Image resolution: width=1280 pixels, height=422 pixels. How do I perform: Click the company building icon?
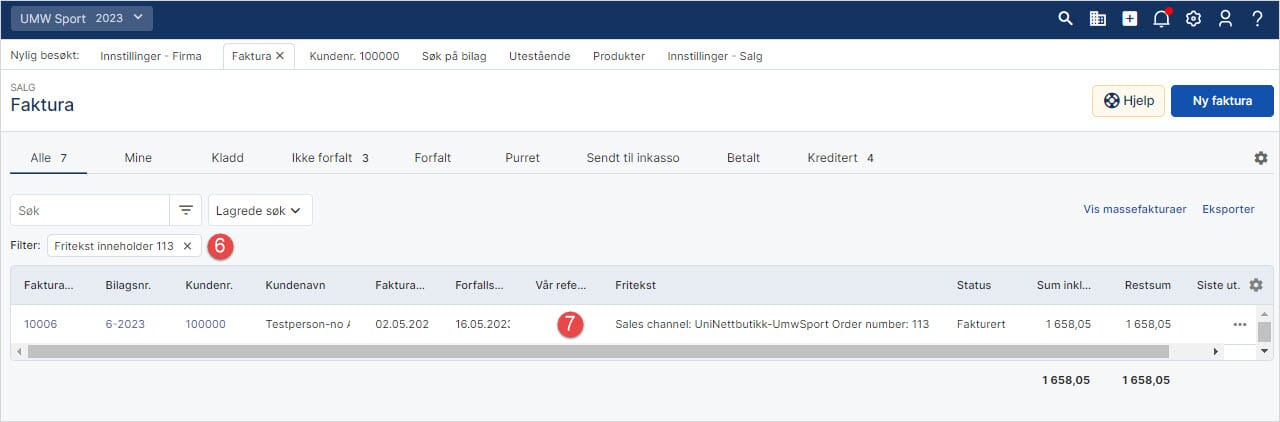pyautogui.click(x=1097, y=18)
